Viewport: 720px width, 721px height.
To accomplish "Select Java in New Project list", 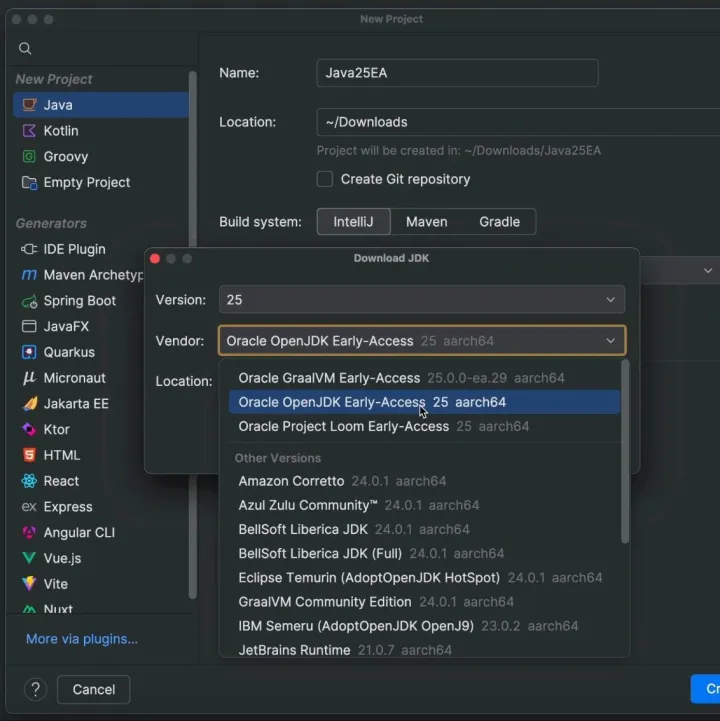I will [101, 105].
